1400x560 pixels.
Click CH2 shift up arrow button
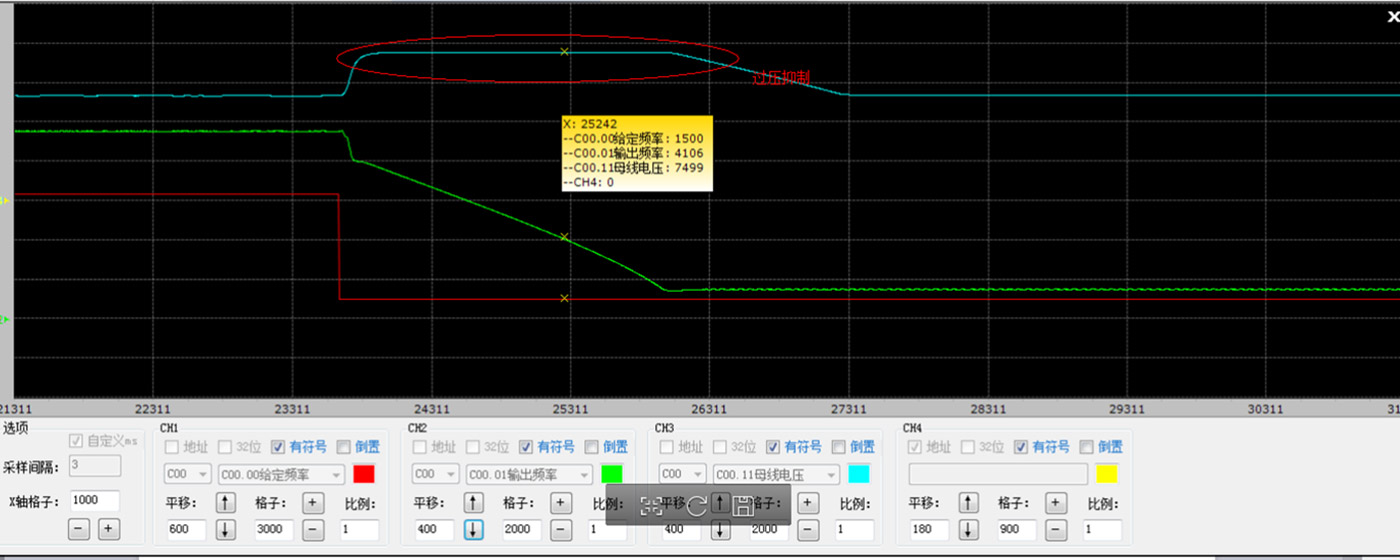coord(474,503)
